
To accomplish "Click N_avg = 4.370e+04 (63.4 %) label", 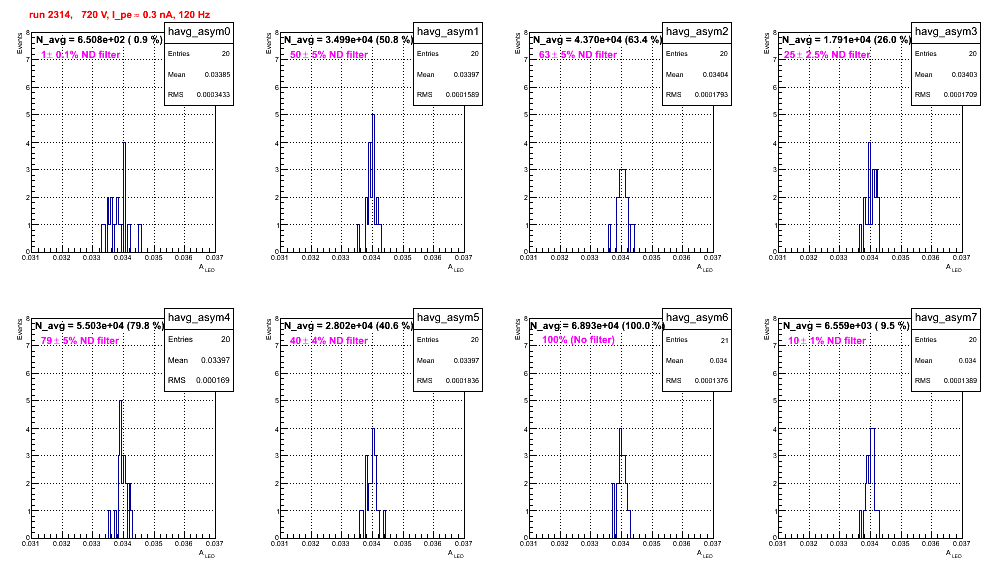I will (x=597, y=40).
